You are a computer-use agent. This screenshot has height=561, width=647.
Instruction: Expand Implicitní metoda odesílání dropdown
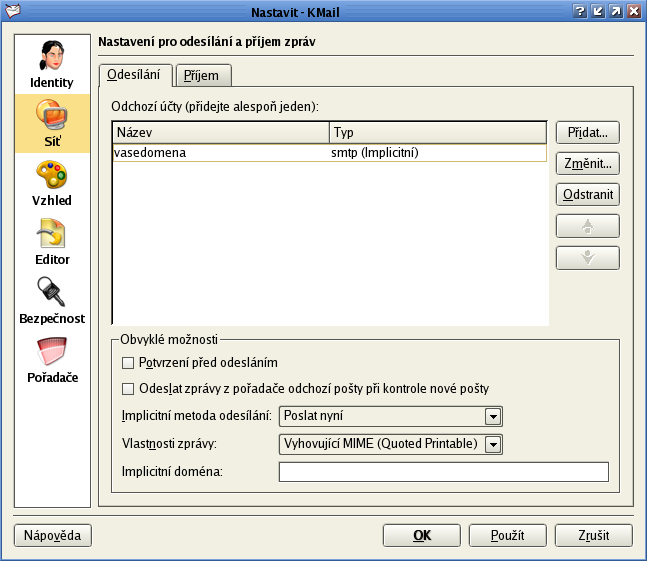[x=492, y=417]
